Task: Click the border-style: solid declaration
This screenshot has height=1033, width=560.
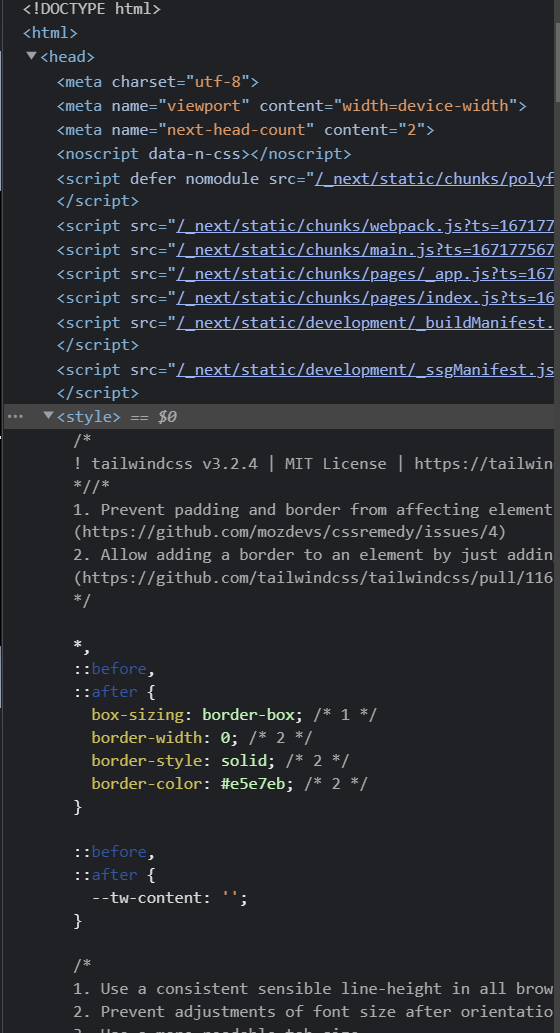Action: pyautogui.click(x=183, y=760)
